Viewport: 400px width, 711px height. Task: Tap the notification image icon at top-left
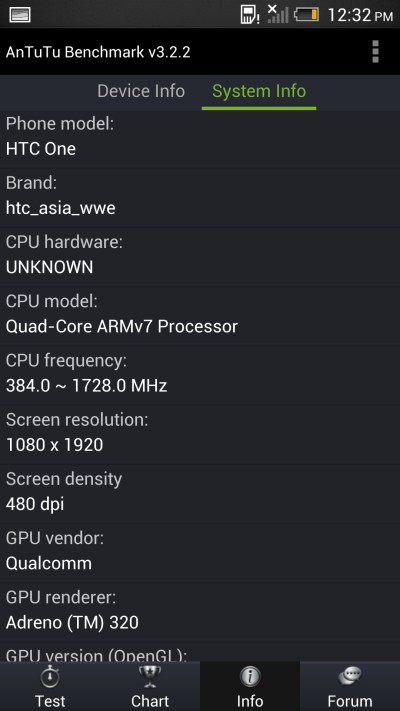coord(20,15)
